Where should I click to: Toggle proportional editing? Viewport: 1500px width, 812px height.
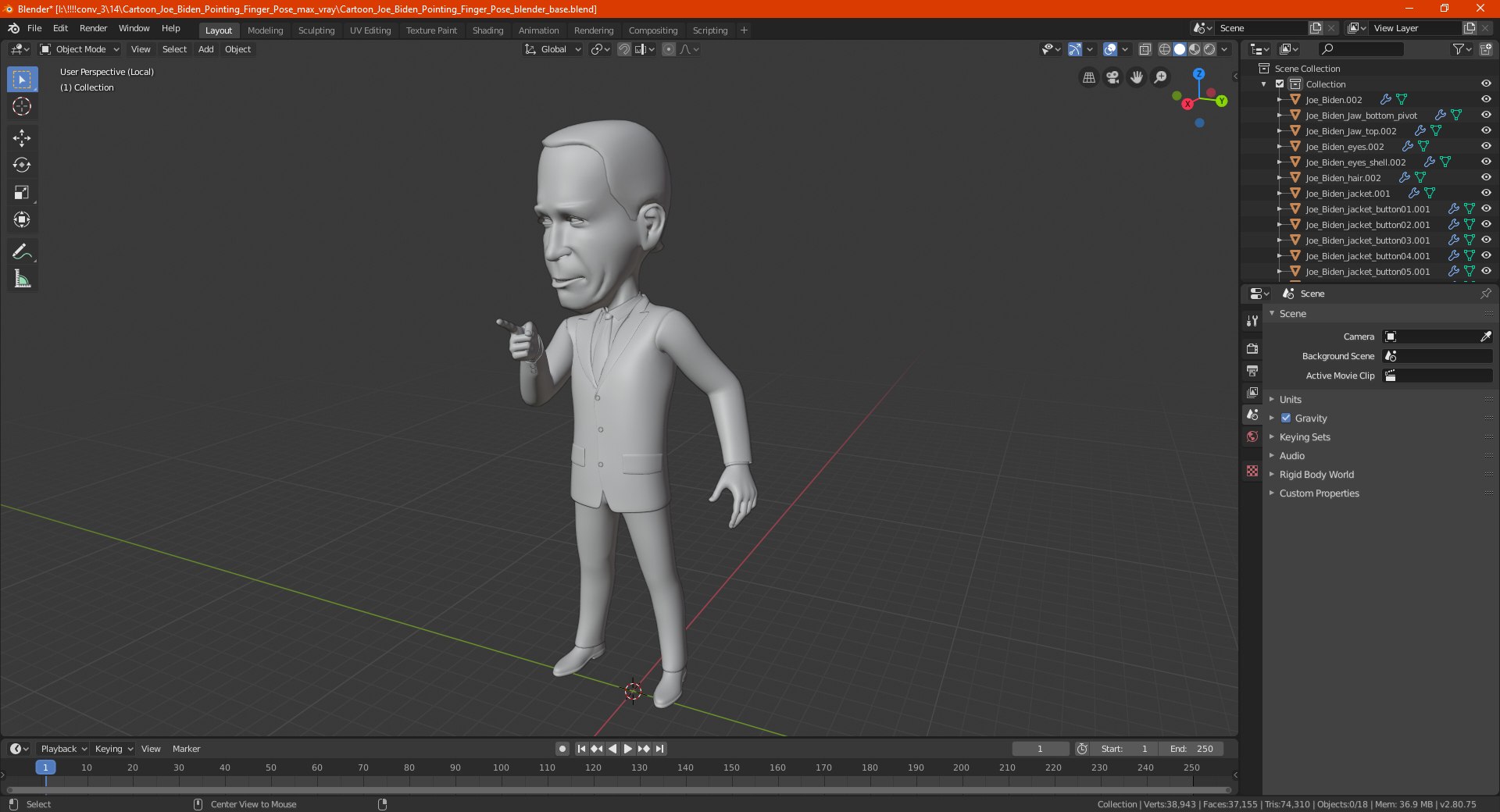click(669, 49)
